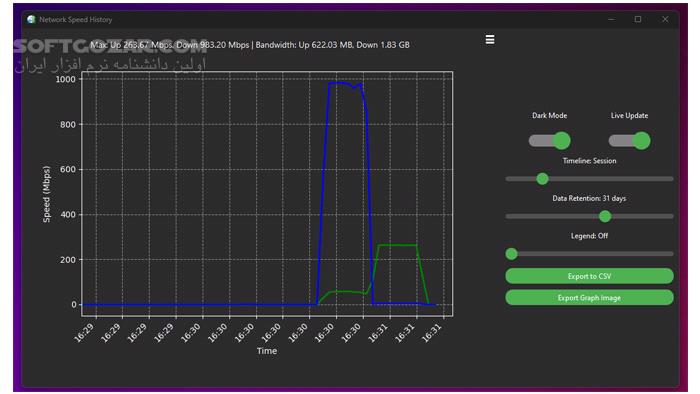700x394 pixels.
Task: Click the 'Data Retention: 31 days' label
Action: pyautogui.click(x=589, y=198)
